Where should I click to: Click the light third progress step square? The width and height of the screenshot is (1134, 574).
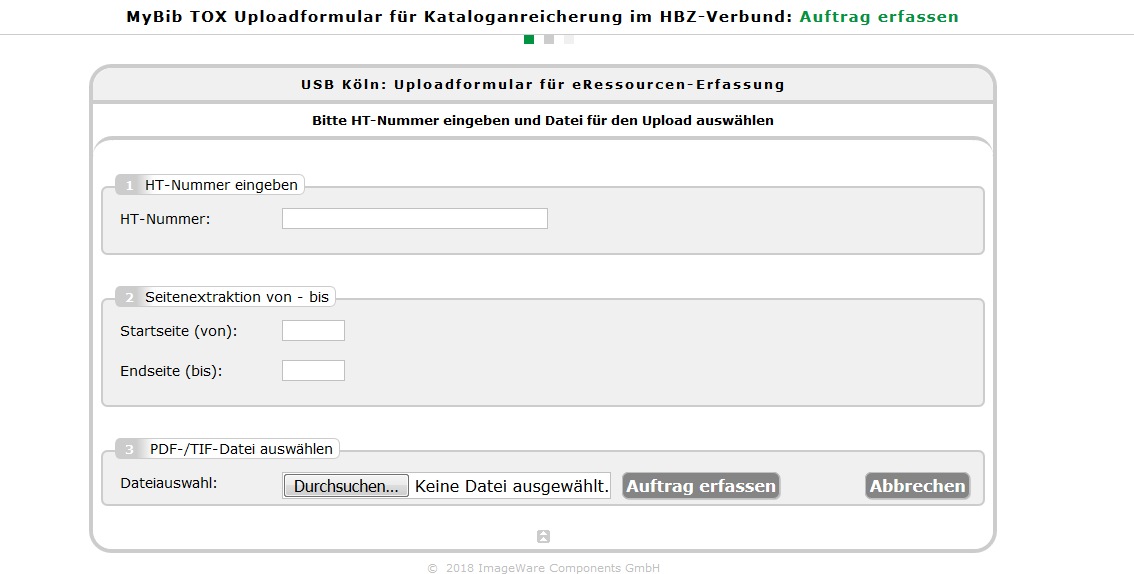pos(569,39)
